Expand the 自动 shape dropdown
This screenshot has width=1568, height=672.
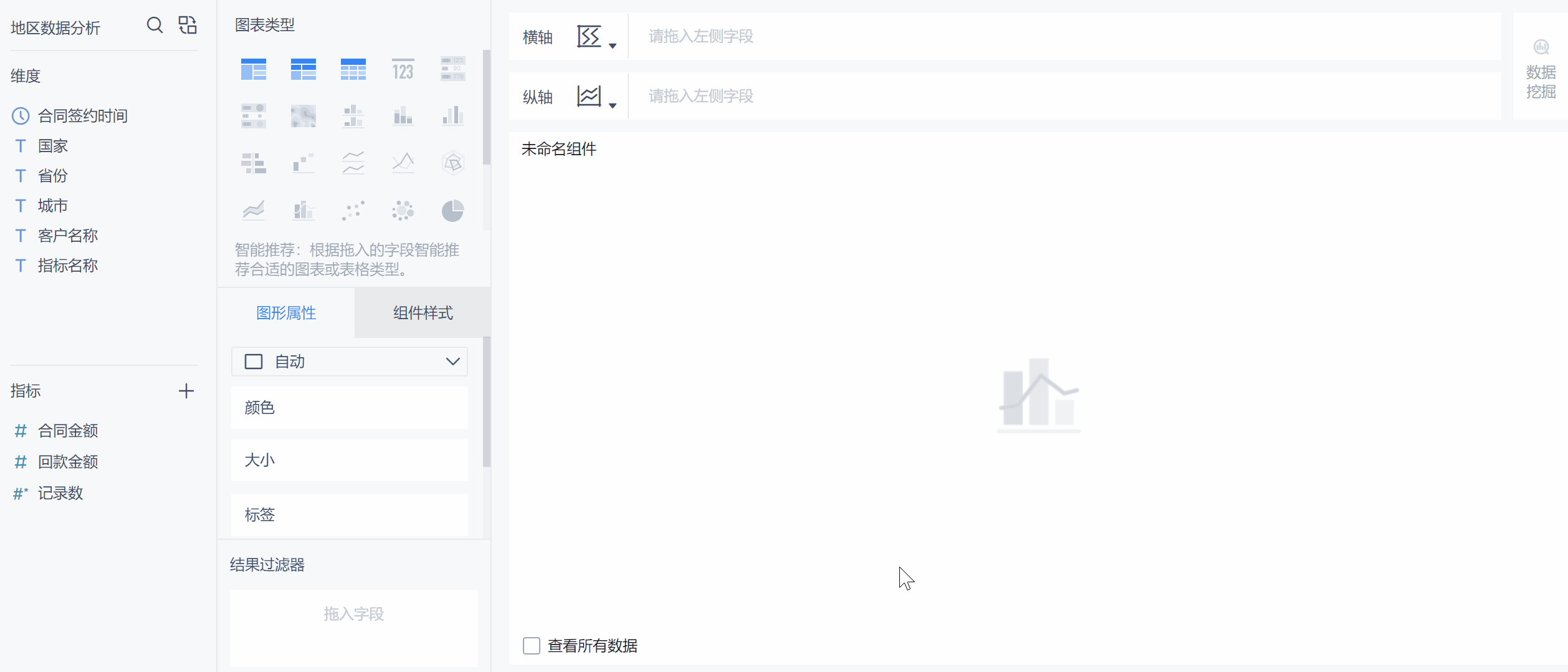349,362
